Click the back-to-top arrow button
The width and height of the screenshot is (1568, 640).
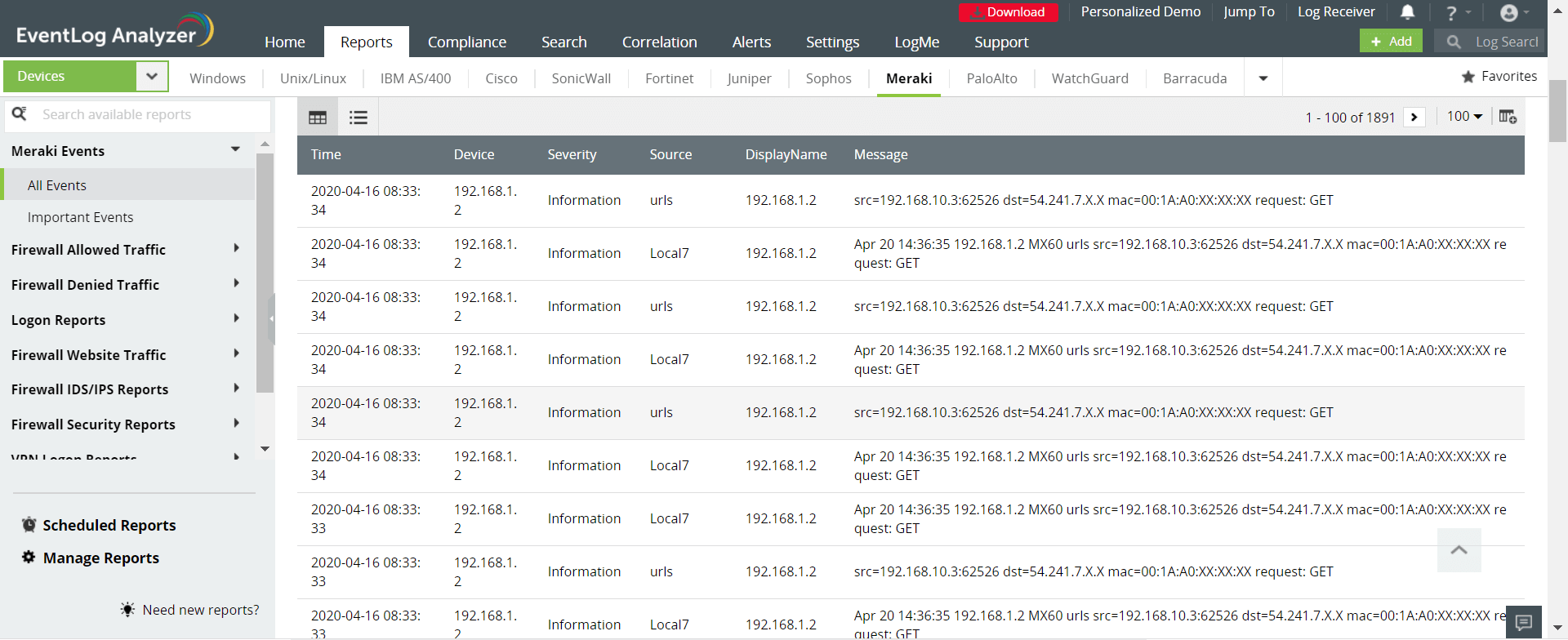pos(1459,550)
